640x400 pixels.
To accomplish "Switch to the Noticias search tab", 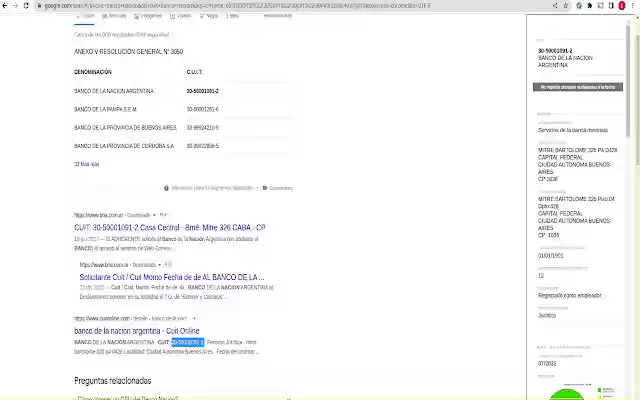I will tap(114, 16).
